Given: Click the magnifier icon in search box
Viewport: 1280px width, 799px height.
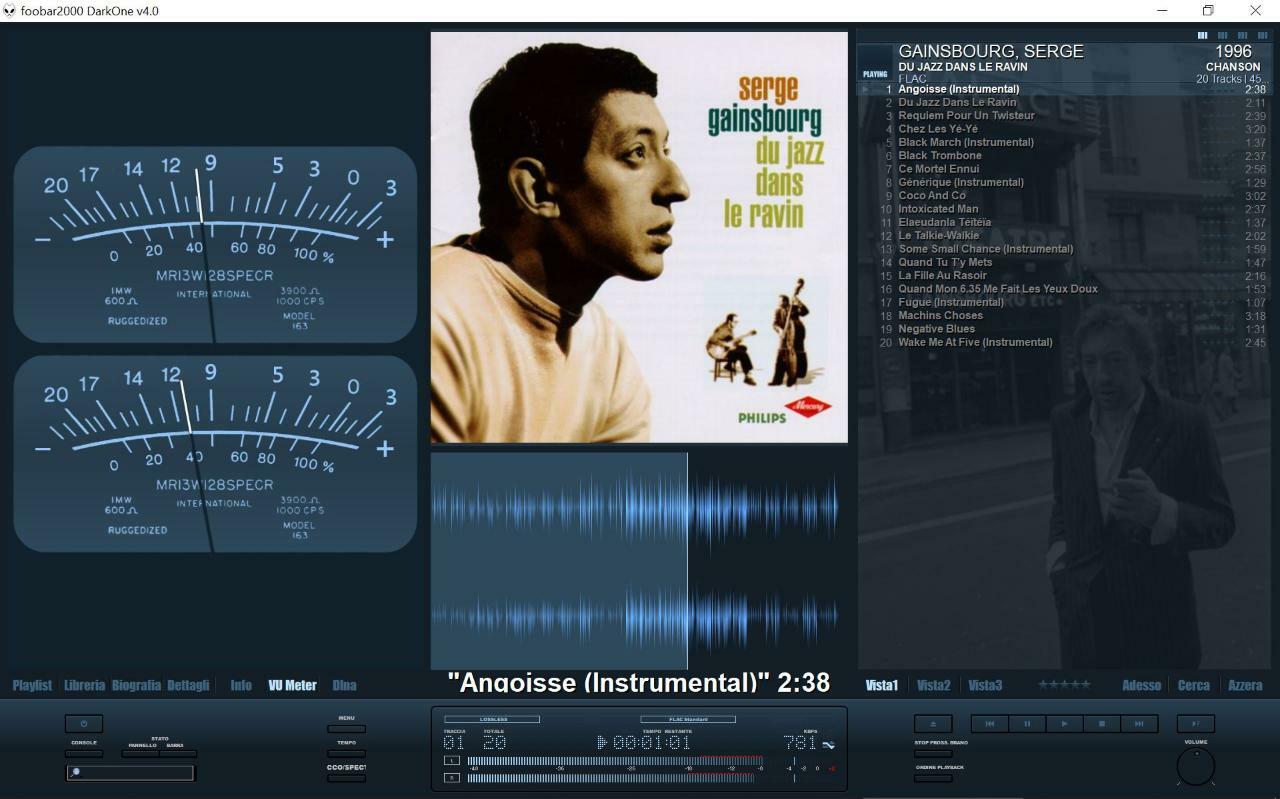Looking at the screenshot, I should [75, 772].
